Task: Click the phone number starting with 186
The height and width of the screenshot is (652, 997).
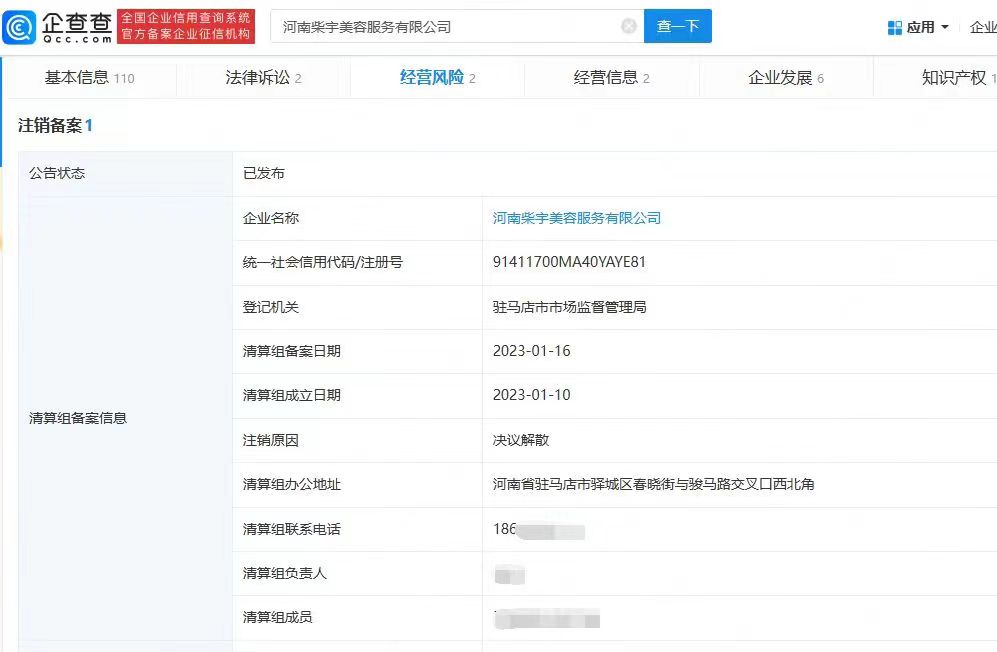Action: click(539, 529)
